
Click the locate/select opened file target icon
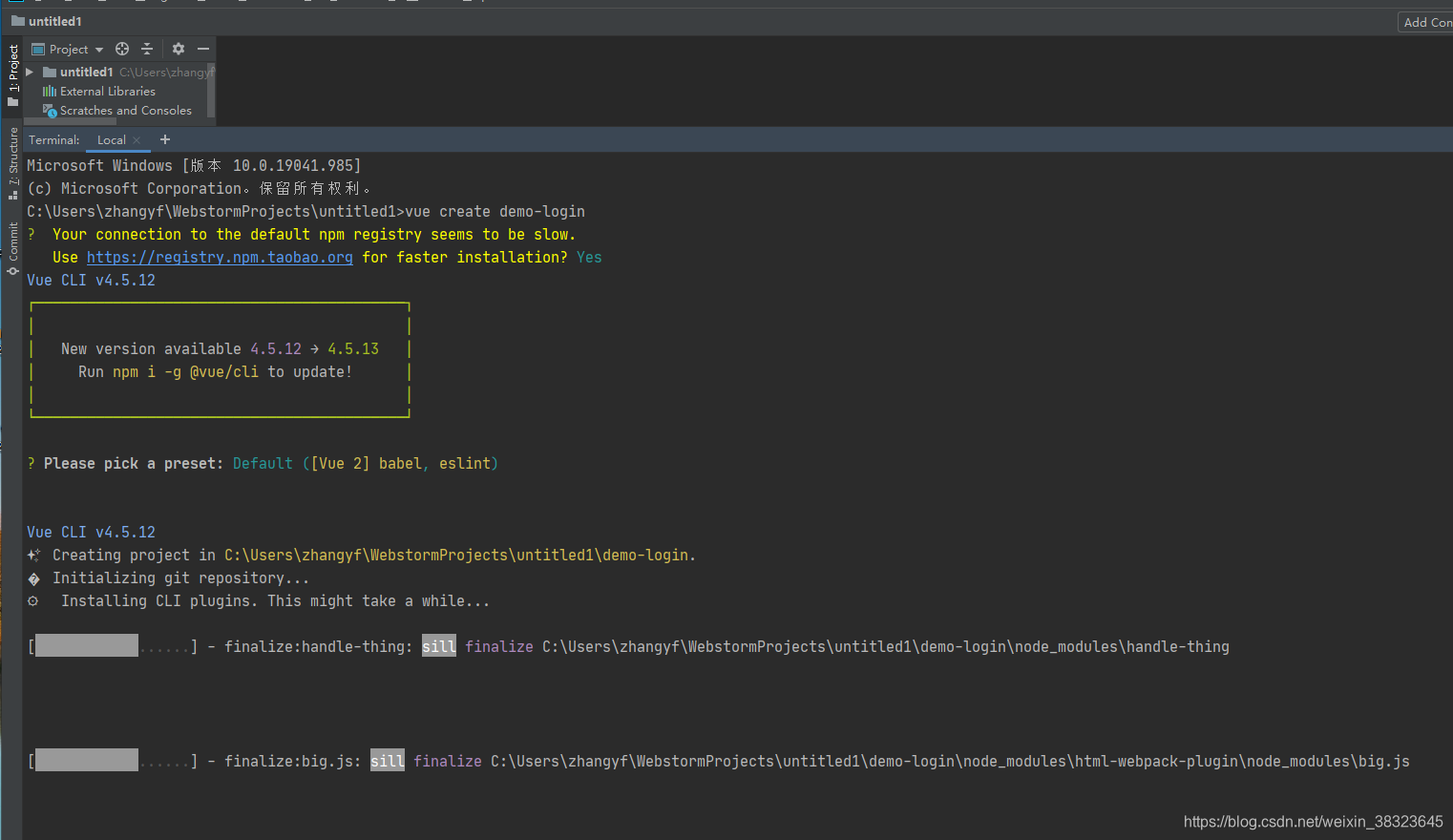[122, 49]
